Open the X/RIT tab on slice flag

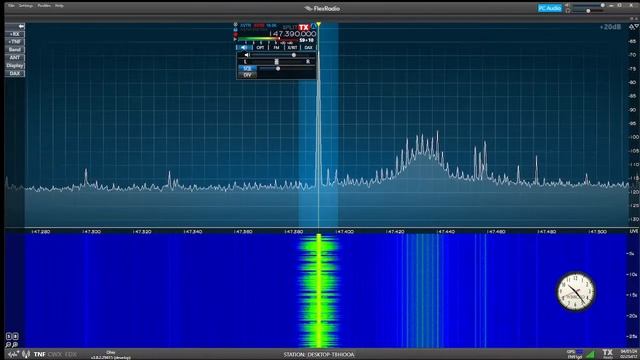292,47
